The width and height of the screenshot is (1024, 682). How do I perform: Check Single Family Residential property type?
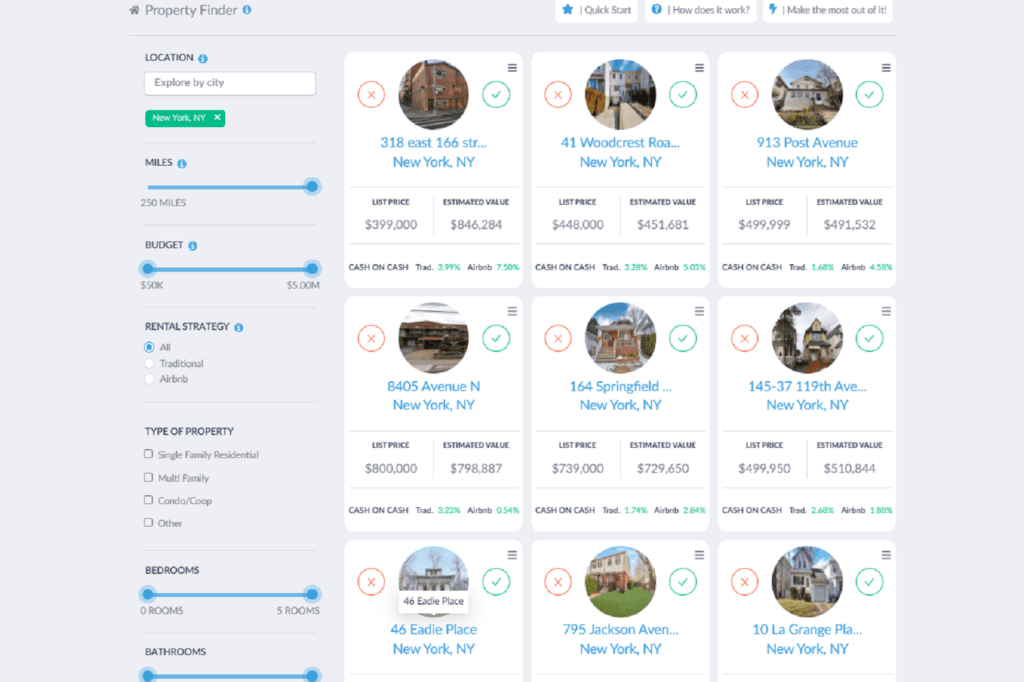click(149, 455)
